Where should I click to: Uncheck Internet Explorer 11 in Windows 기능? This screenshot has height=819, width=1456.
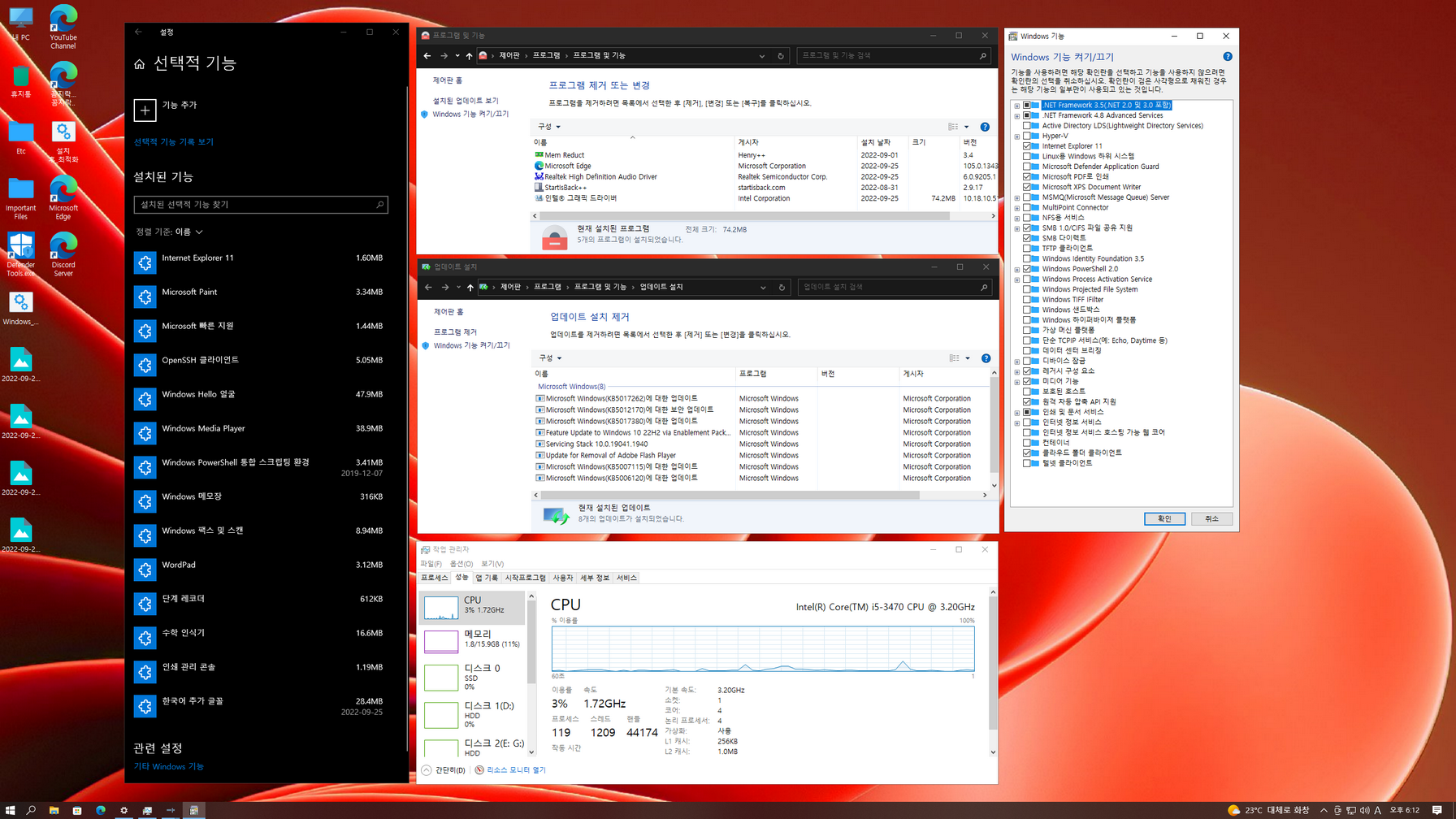(1027, 146)
